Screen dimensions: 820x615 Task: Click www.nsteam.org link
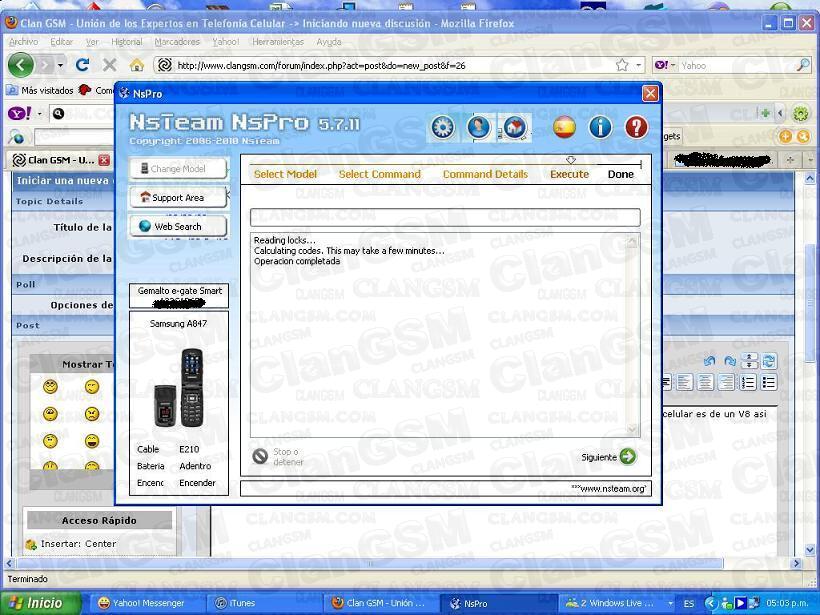click(x=609, y=488)
